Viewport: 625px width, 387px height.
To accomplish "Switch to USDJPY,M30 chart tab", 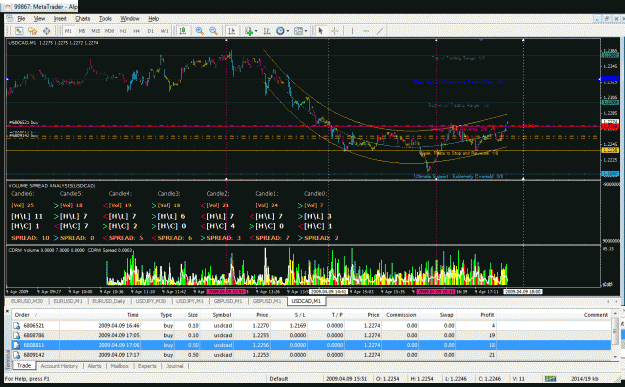I will tap(151, 301).
